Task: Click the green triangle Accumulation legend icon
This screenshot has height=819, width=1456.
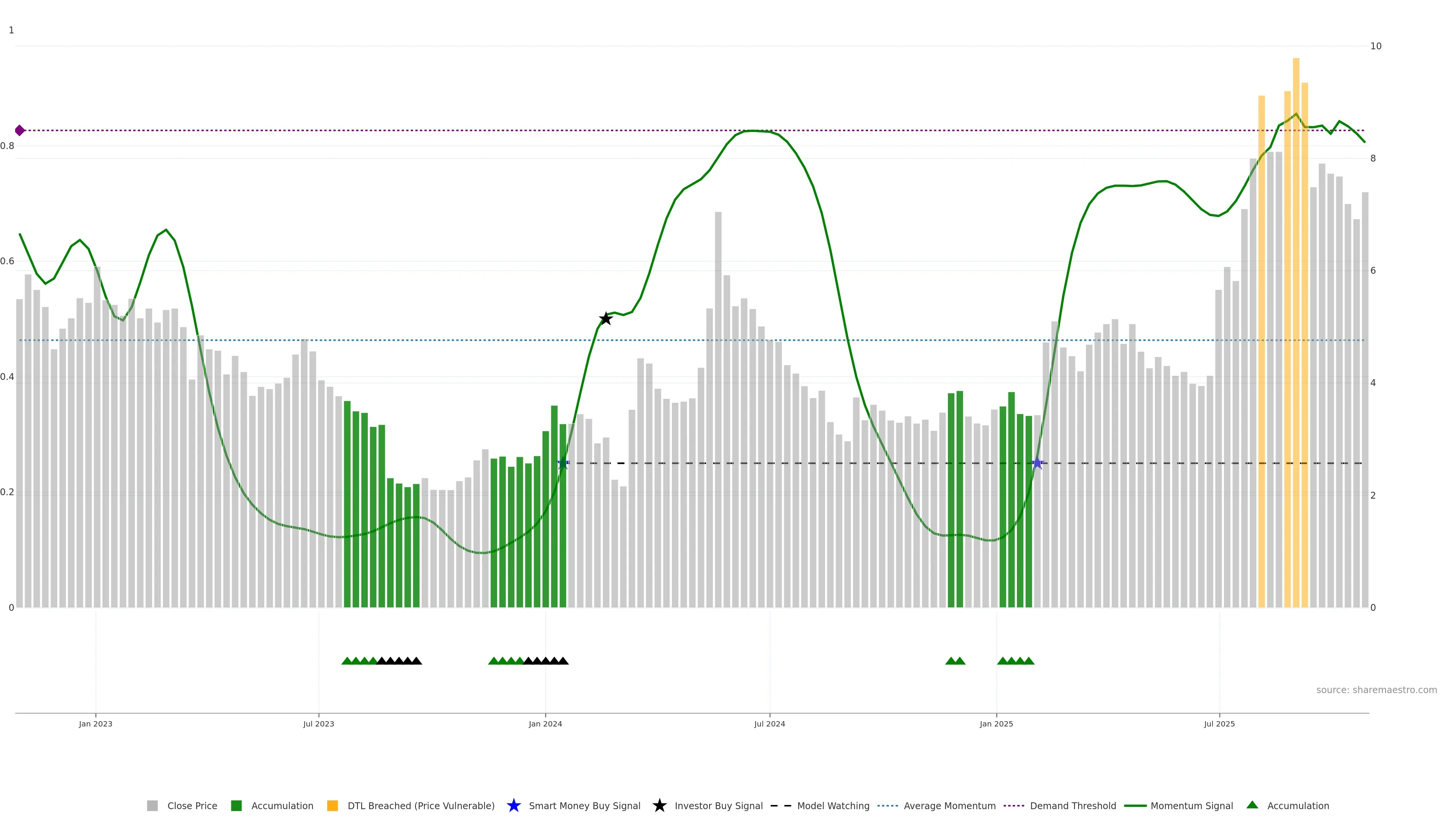Action: [x=1252, y=805]
